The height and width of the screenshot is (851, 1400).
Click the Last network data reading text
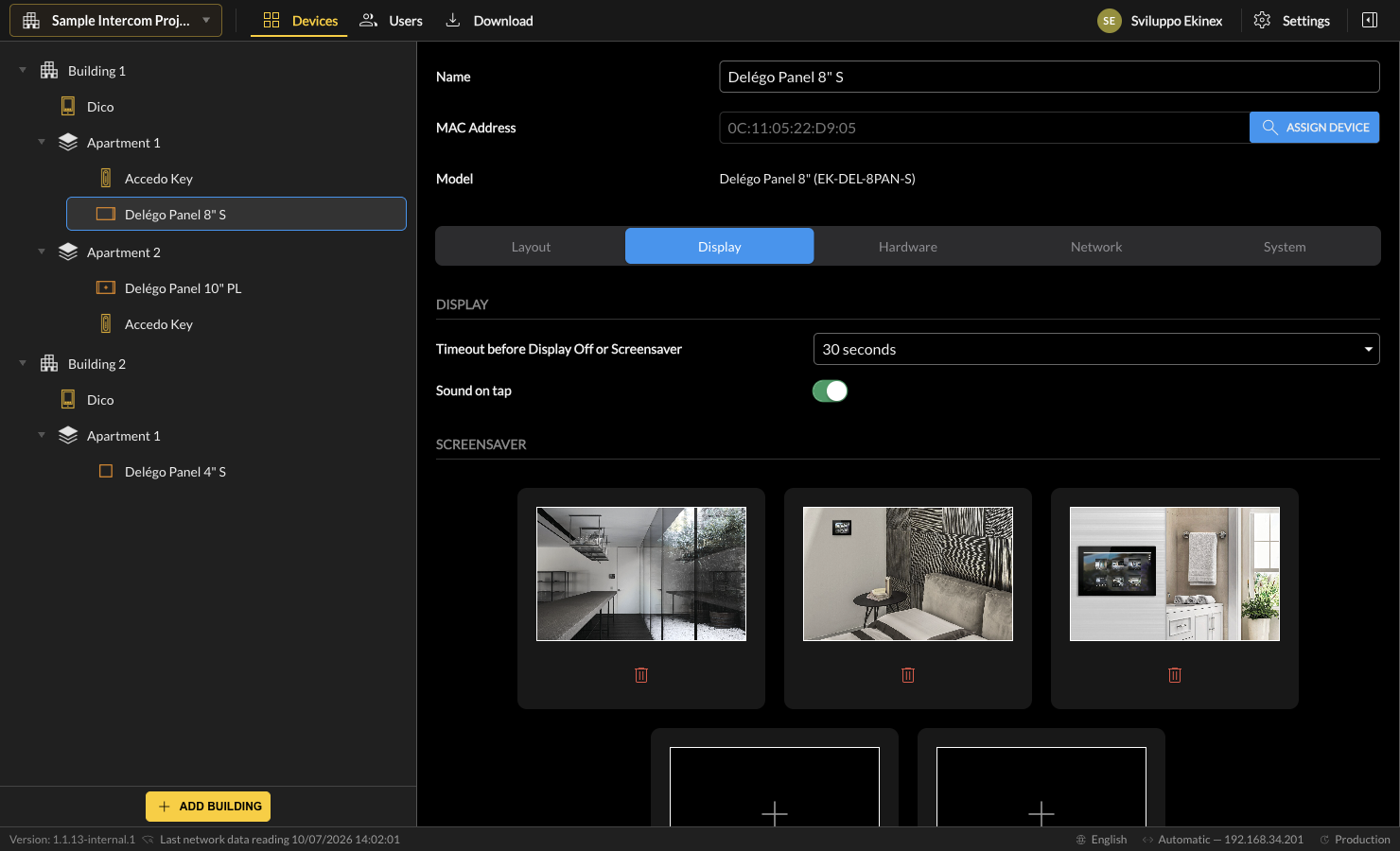(x=280, y=840)
